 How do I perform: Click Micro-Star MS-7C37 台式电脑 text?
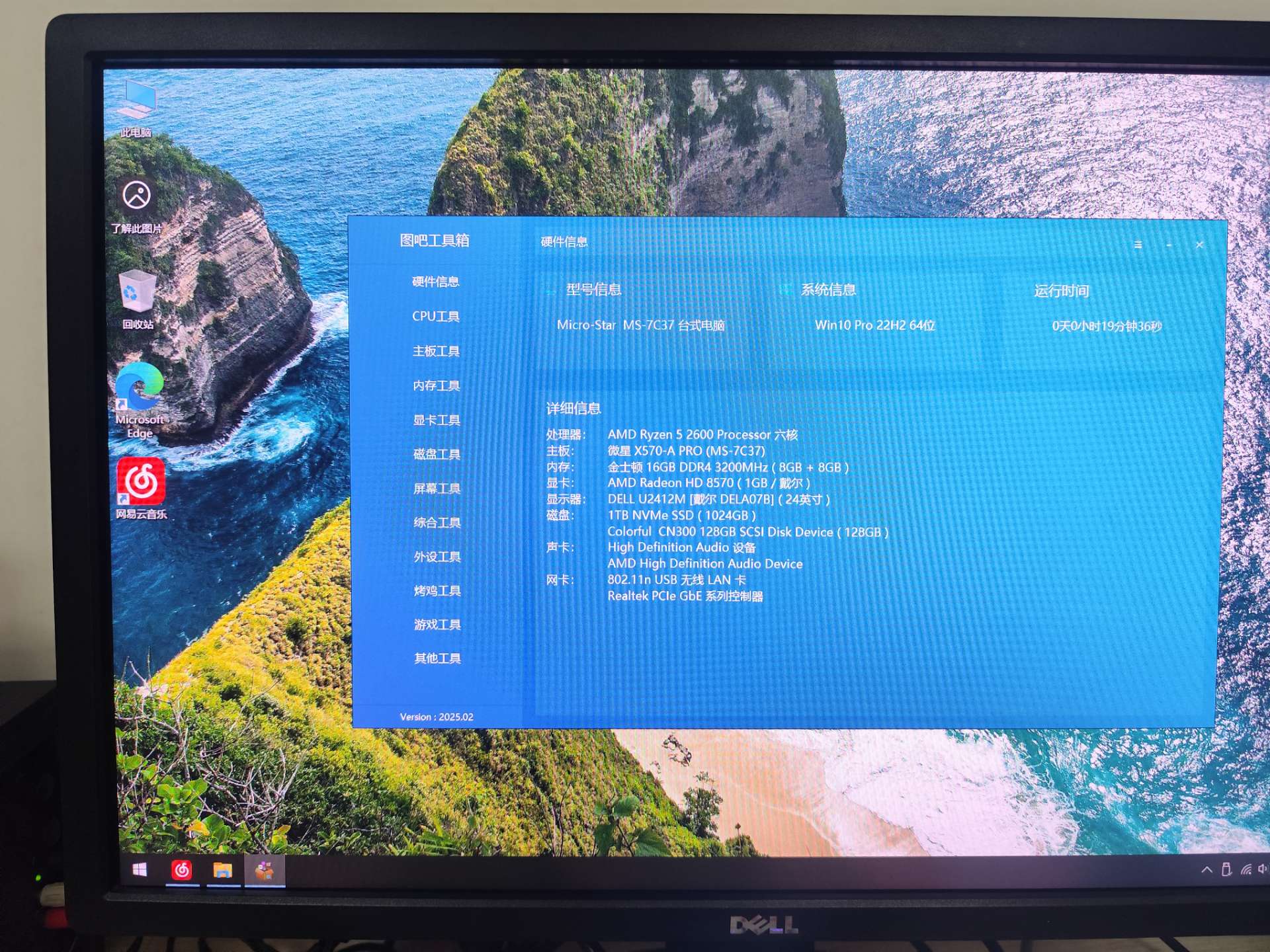[x=640, y=325]
